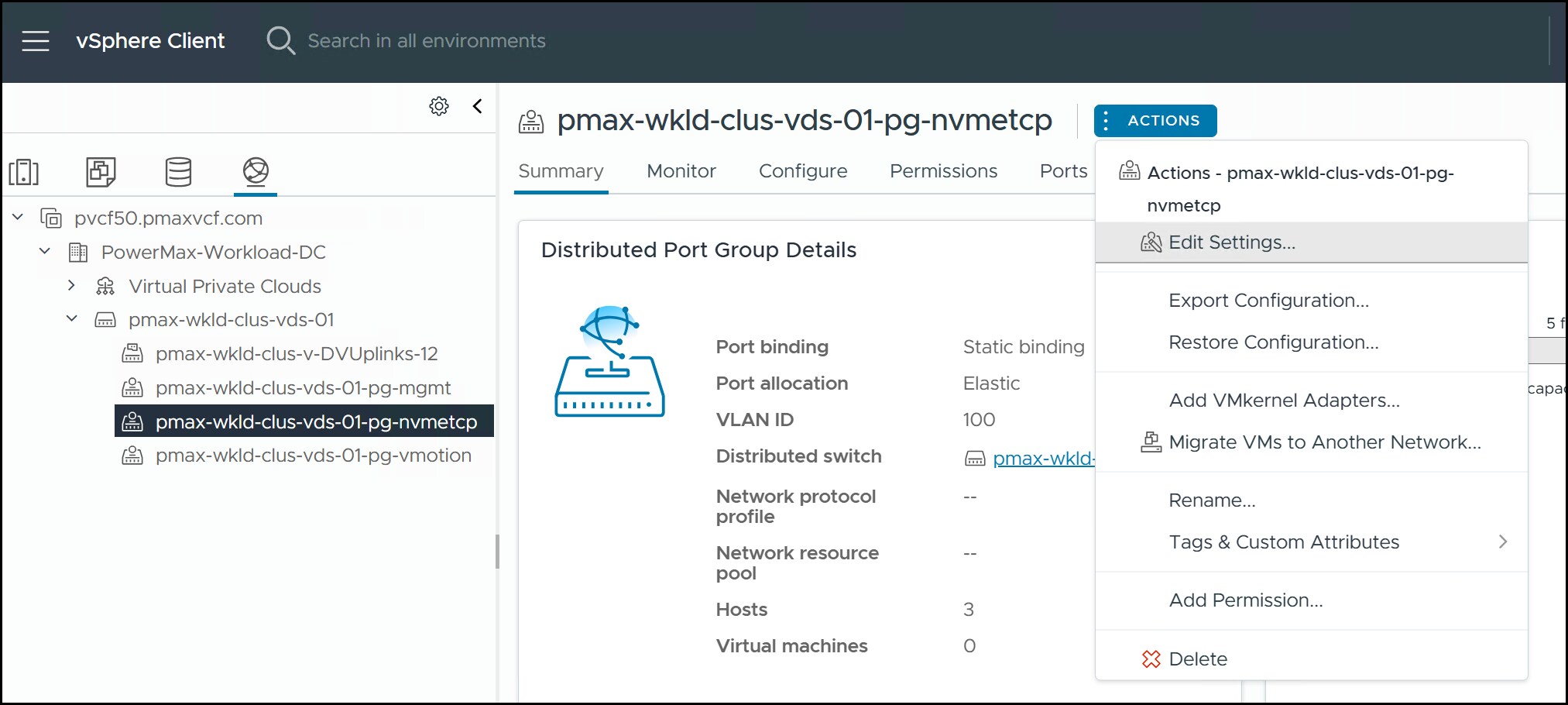Switch to the Storage inventory view
1568x705 pixels.
tap(178, 172)
